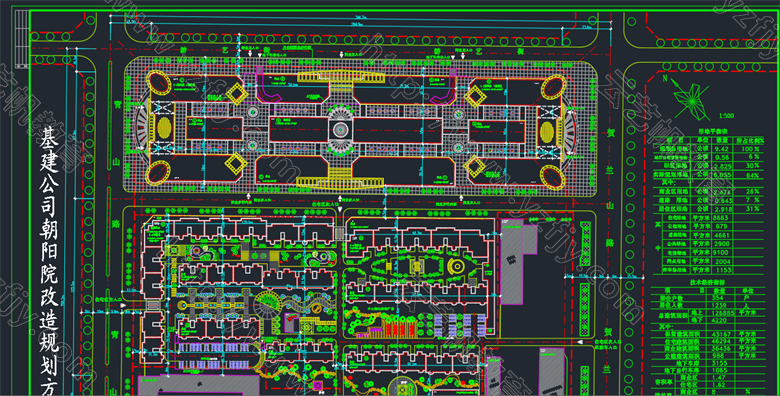Select the hatched gray building at right
The image size is (780, 396).
[512, 261]
